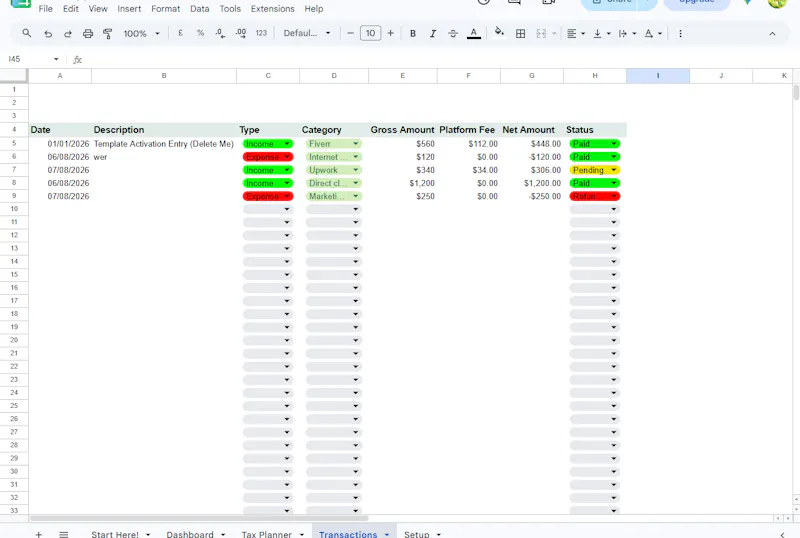The image size is (800, 538).
Task: Click the merge cells icon
Action: pos(541,34)
